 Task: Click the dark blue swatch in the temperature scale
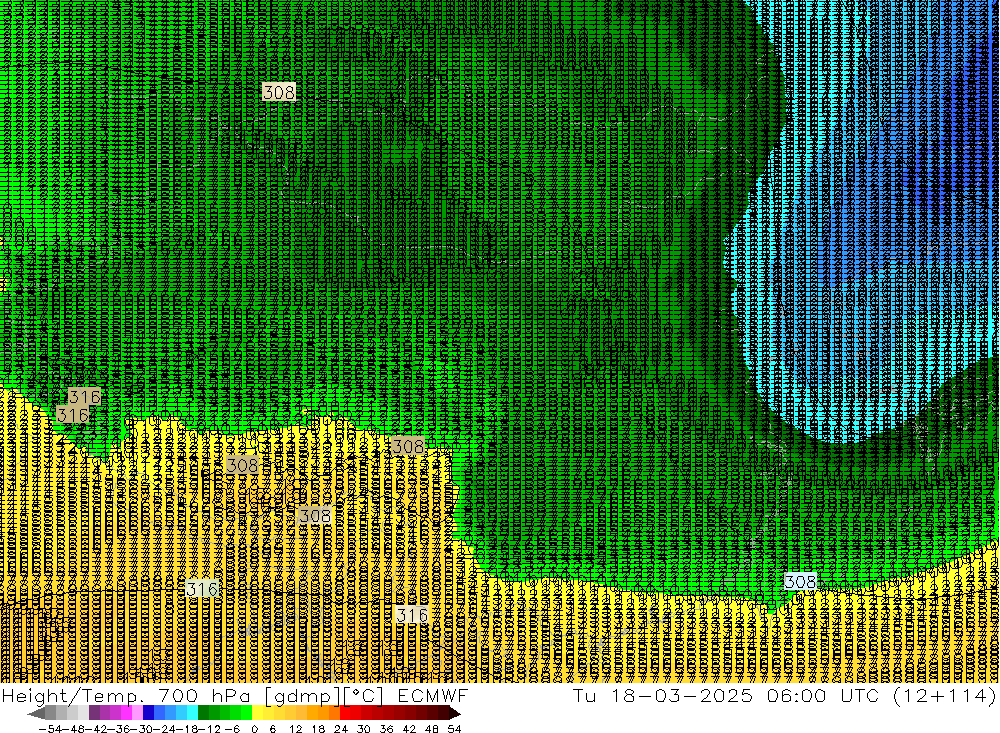[x=149, y=713]
